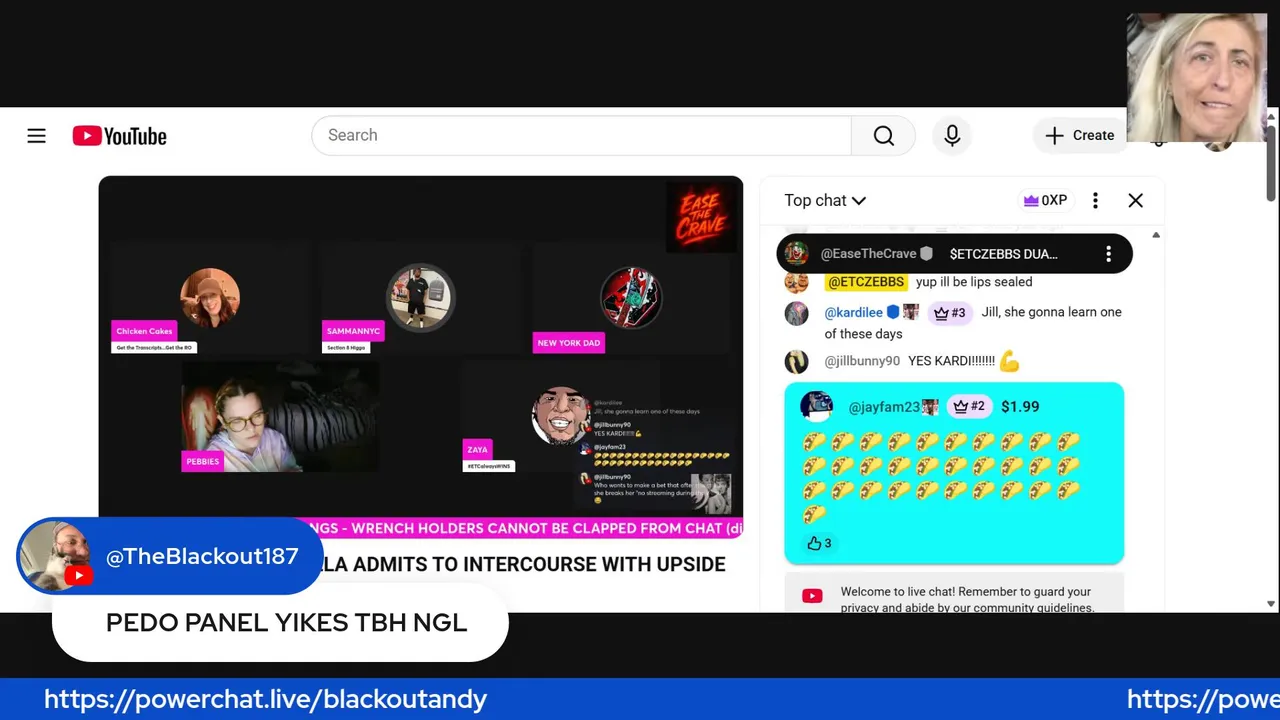Click the PEBBIES name label
The height and width of the screenshot is (720, 1280).
tap(202, 461)
